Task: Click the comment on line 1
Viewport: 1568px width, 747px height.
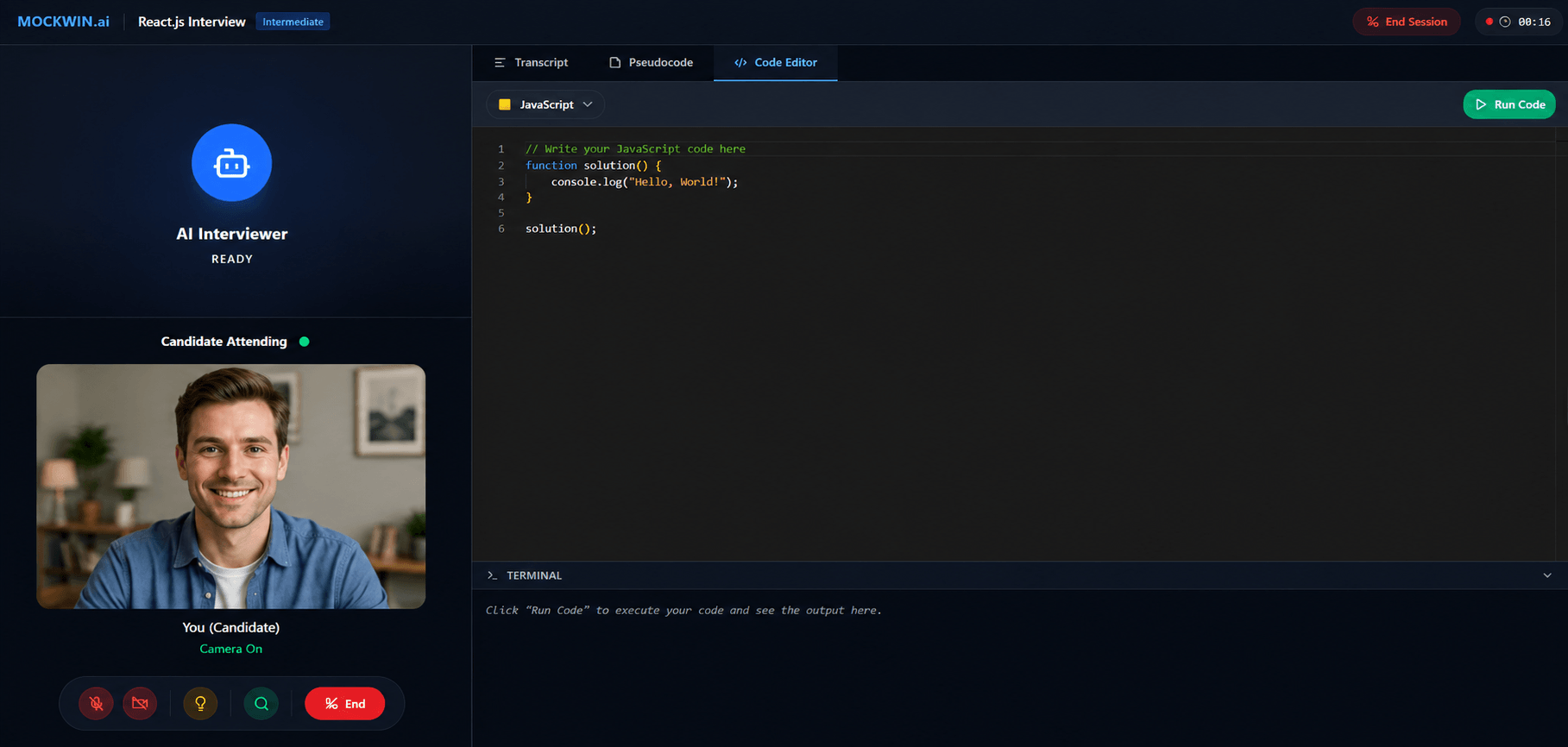Action: pyautogui.click(x=635, y=149)
